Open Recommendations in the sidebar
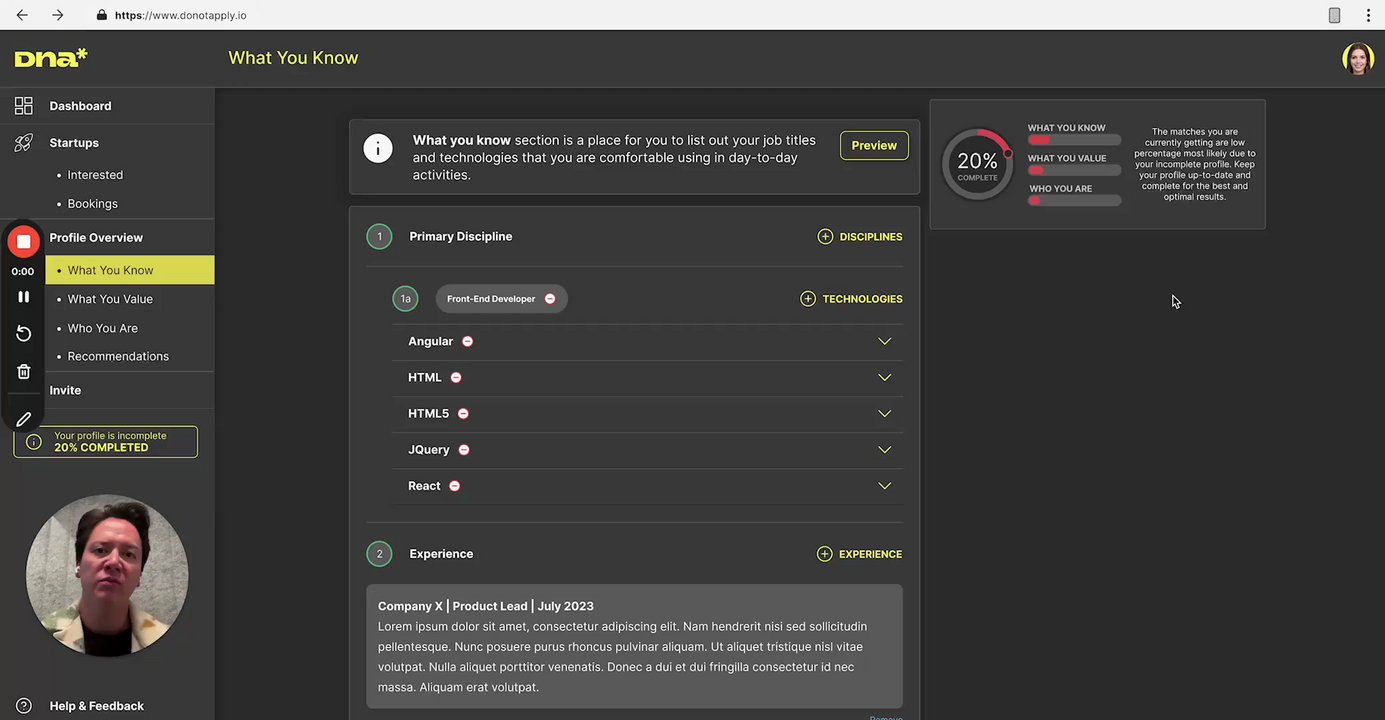1385x720 pixels. click(118, 356)
